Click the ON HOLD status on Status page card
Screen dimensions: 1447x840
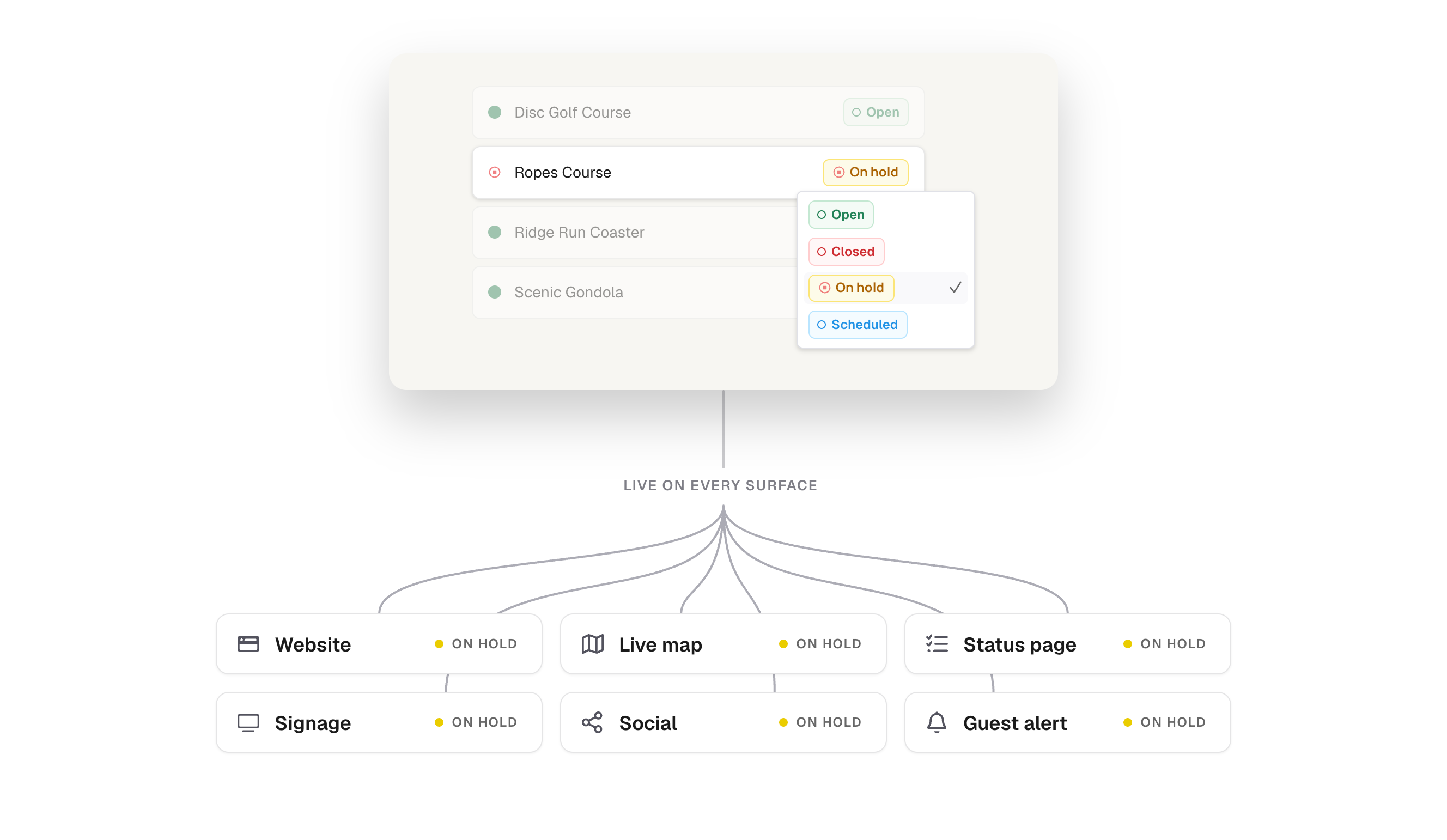tap(1165, 644)
